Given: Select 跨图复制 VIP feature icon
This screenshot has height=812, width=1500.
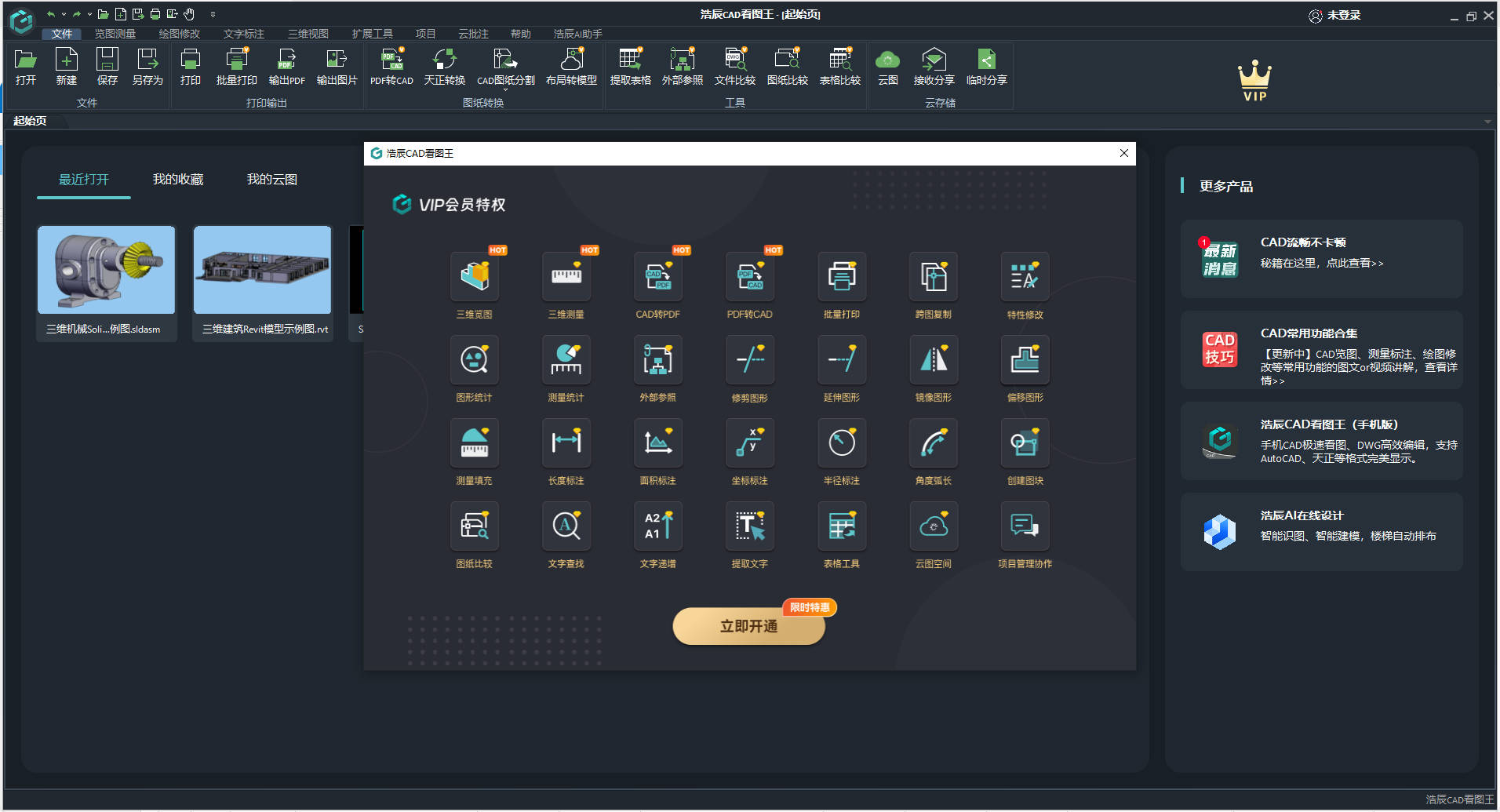Looking at the screenshot, I should [934, 276].
